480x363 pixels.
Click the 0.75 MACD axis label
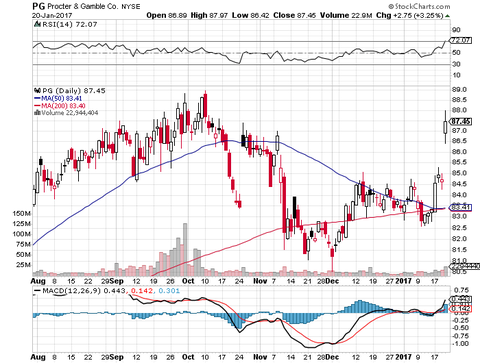(460, 291)
